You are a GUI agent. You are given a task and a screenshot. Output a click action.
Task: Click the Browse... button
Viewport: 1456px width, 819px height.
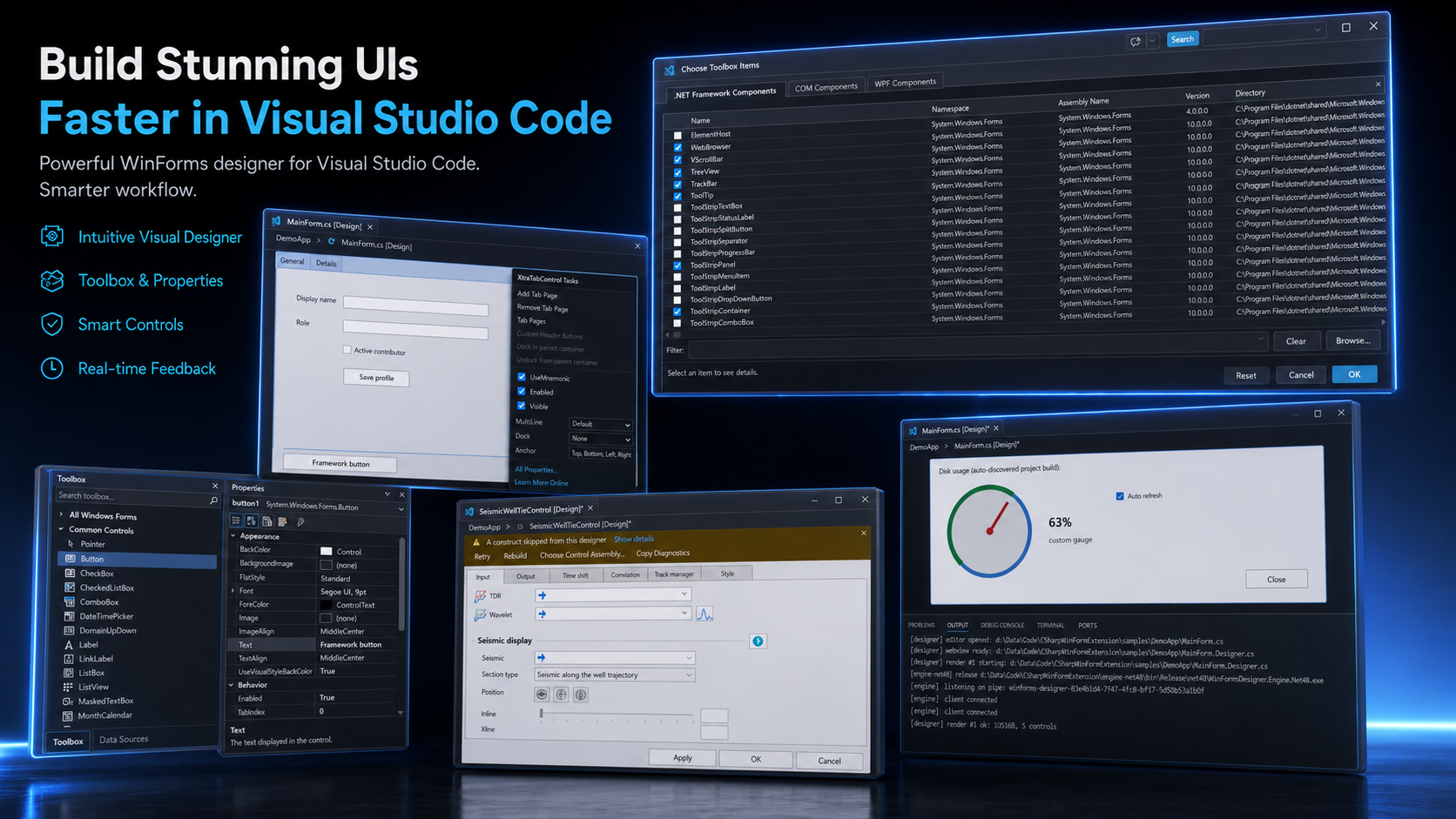click(x=1352, y=340)
